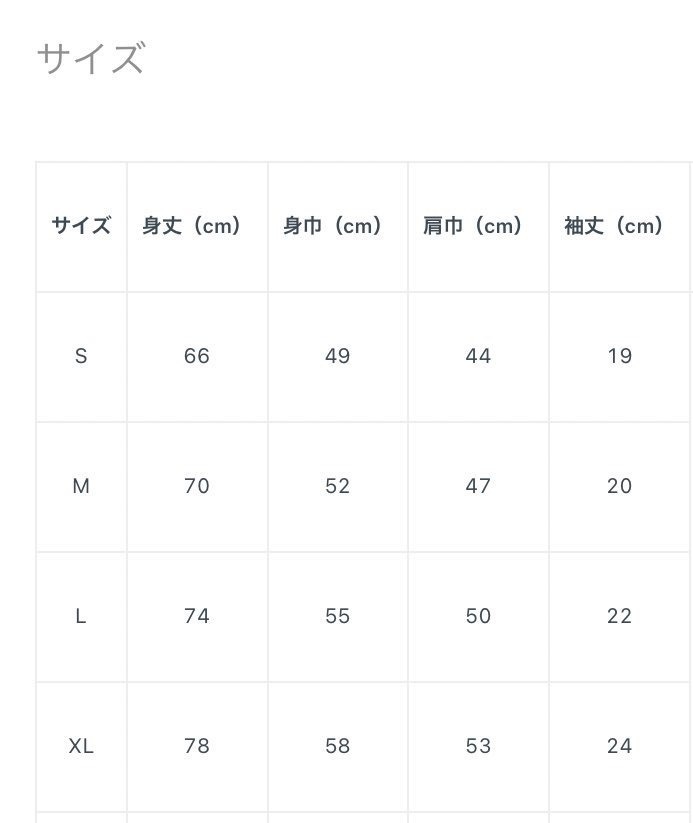The width and height of the screenshot is (693, 823).
Task: Select the M size row label
Action: 81,486
